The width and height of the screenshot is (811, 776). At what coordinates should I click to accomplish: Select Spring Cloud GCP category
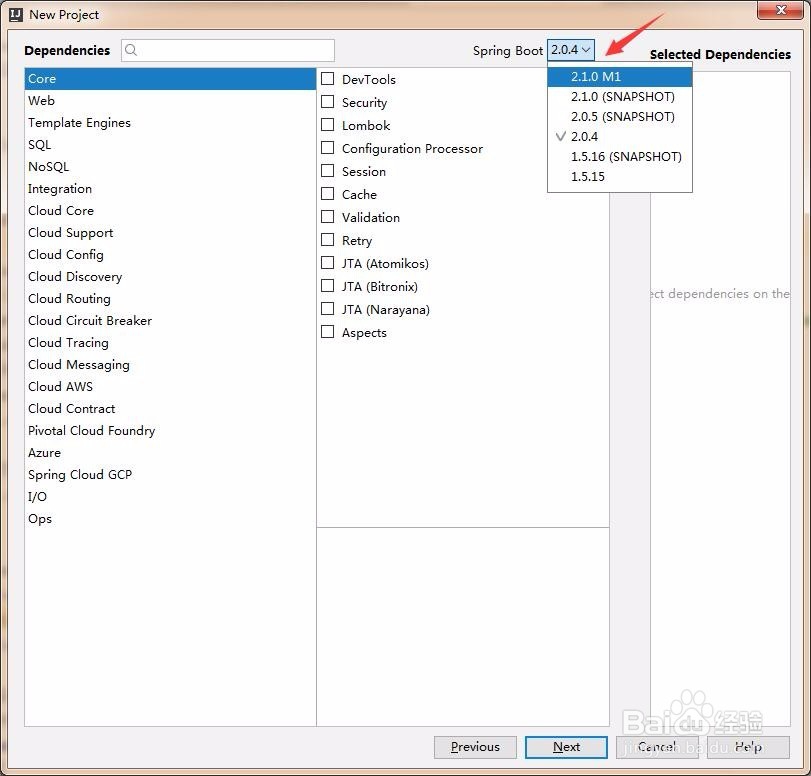pos(170,474)
